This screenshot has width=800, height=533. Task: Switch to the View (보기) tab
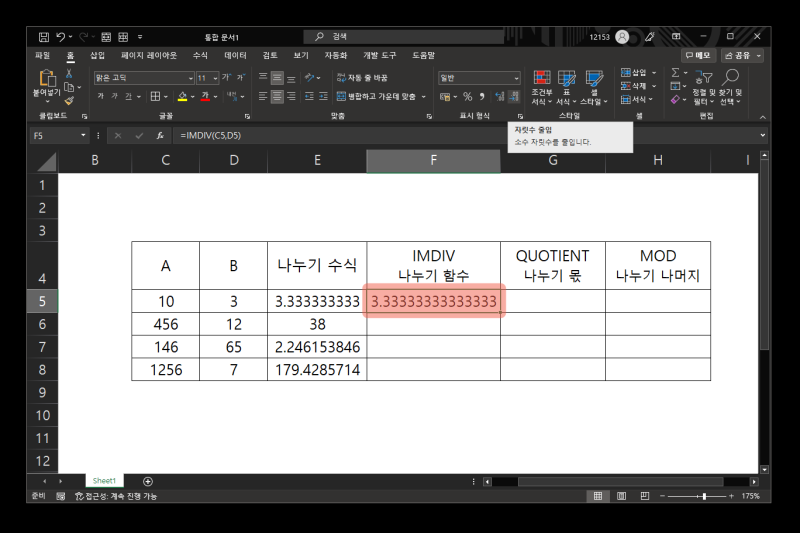[x=301, y=55]
